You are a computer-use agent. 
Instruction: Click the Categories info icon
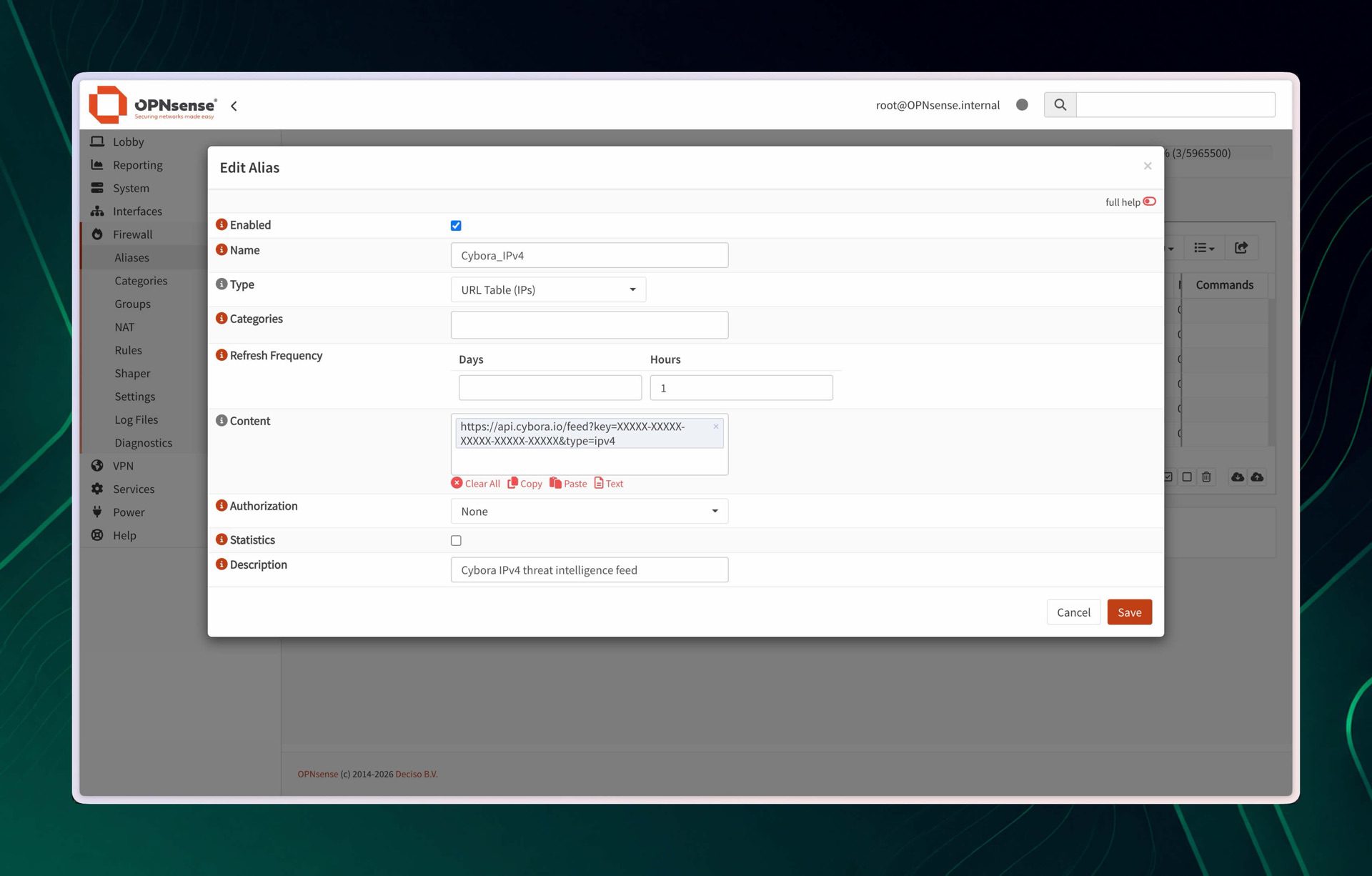coord(222,318)
